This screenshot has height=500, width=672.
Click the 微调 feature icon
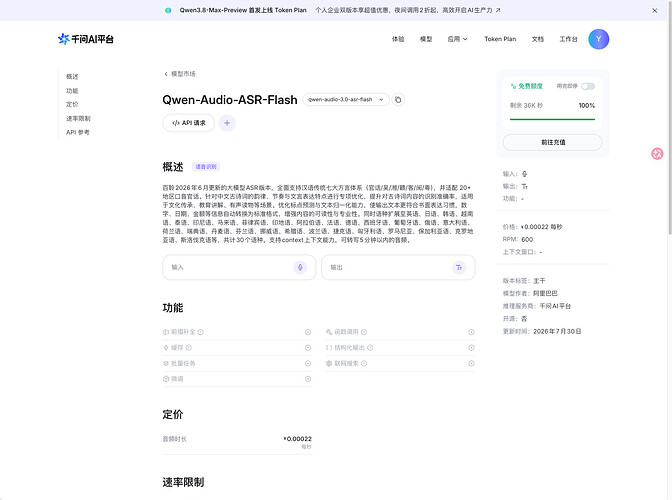(x=166, y=379)
